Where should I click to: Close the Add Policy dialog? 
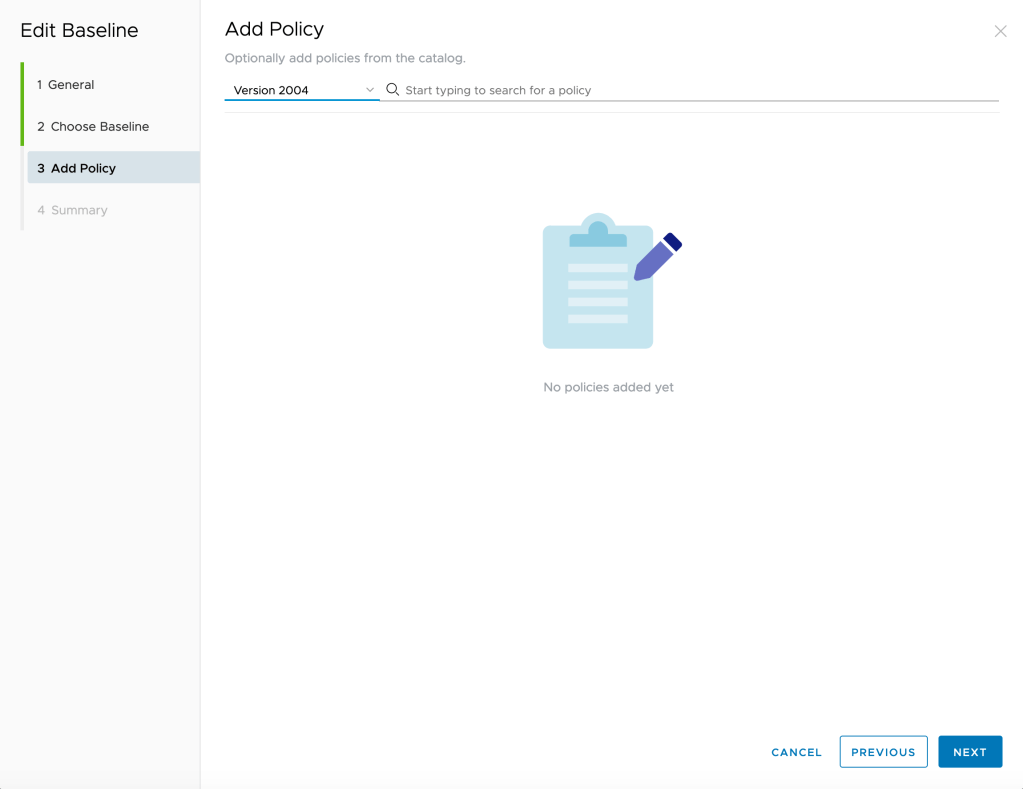tap(1000, 31)
